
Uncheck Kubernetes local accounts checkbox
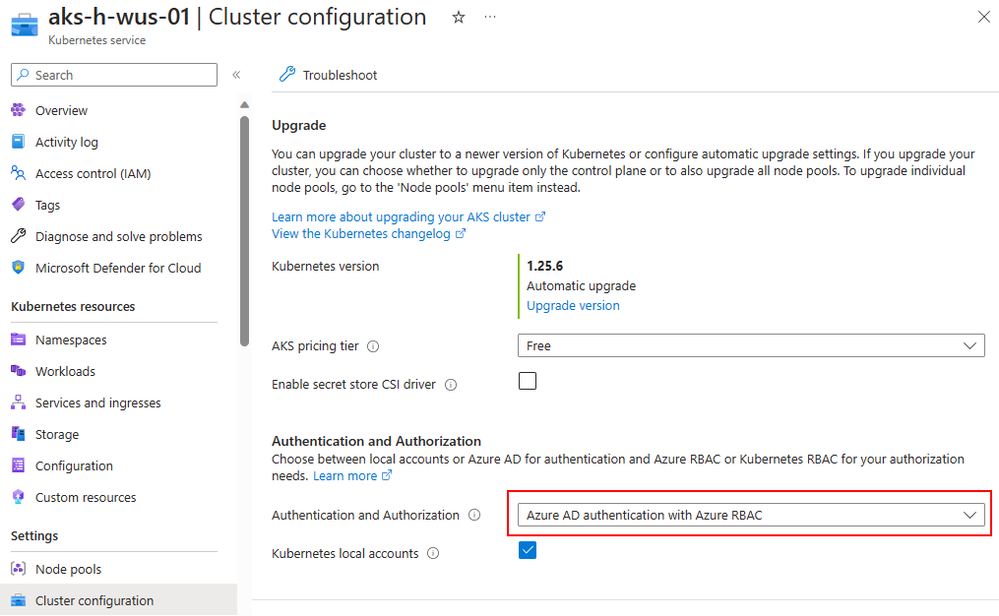pyautogui.click(x=528, y=550)
